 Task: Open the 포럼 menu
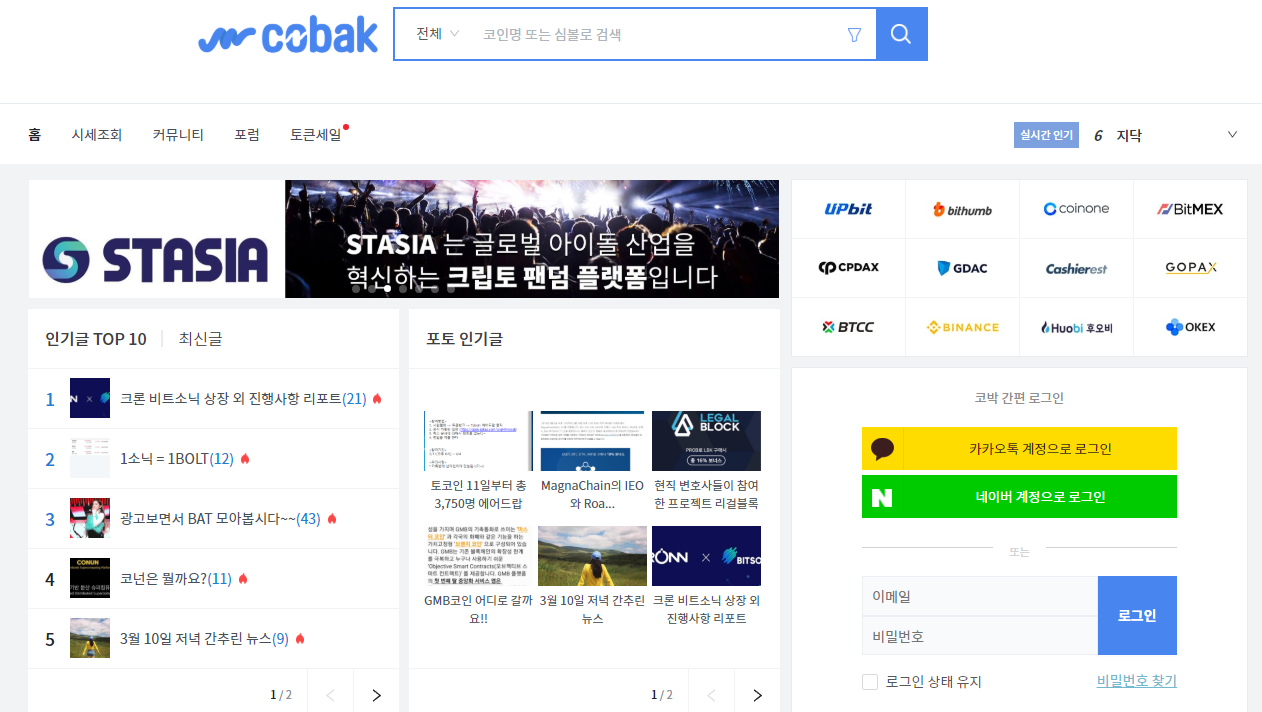[x=247, y=135]
